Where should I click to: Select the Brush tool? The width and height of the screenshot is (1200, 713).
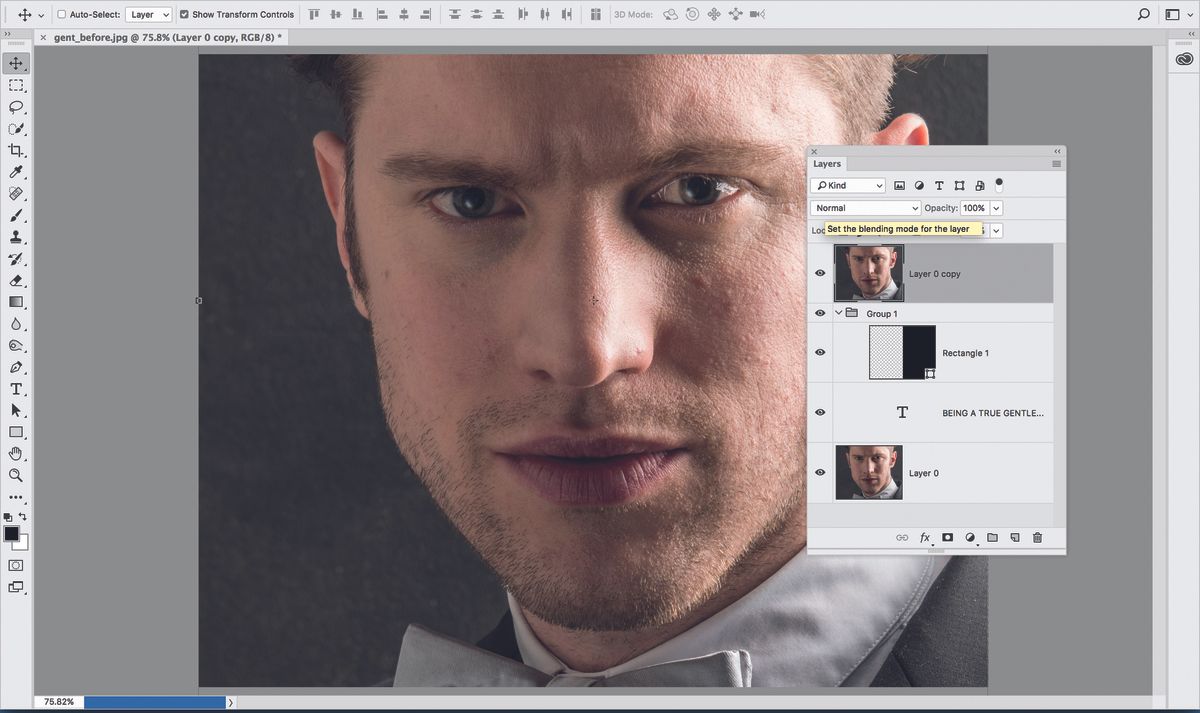[x=16, y=215]
